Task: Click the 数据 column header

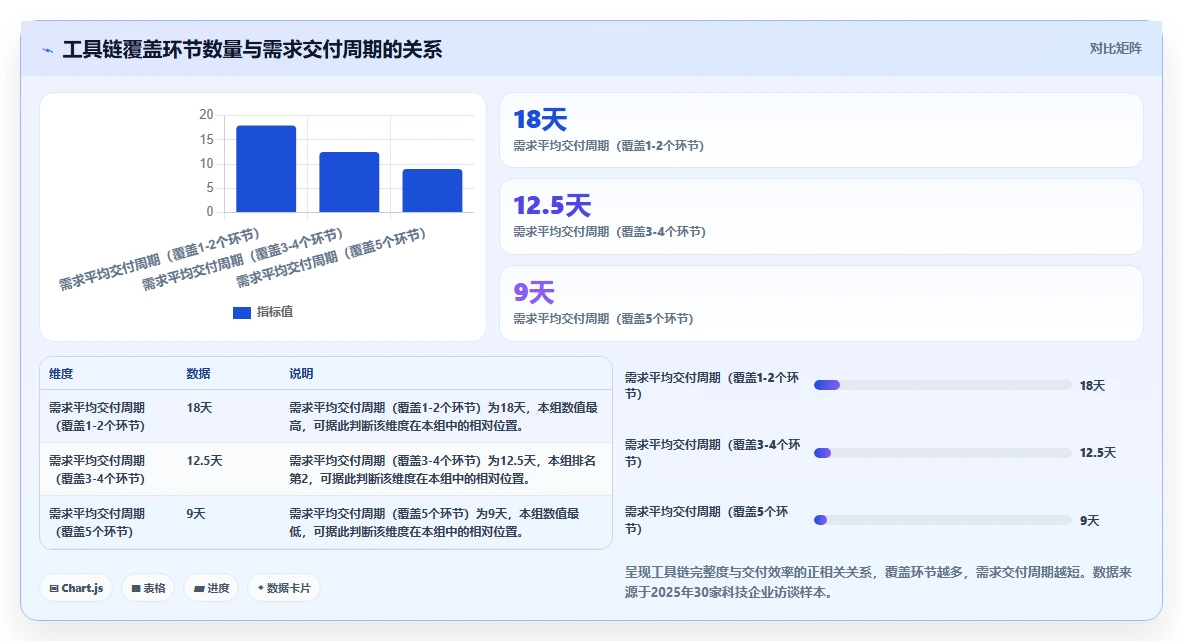Action: tap(198, 374)
